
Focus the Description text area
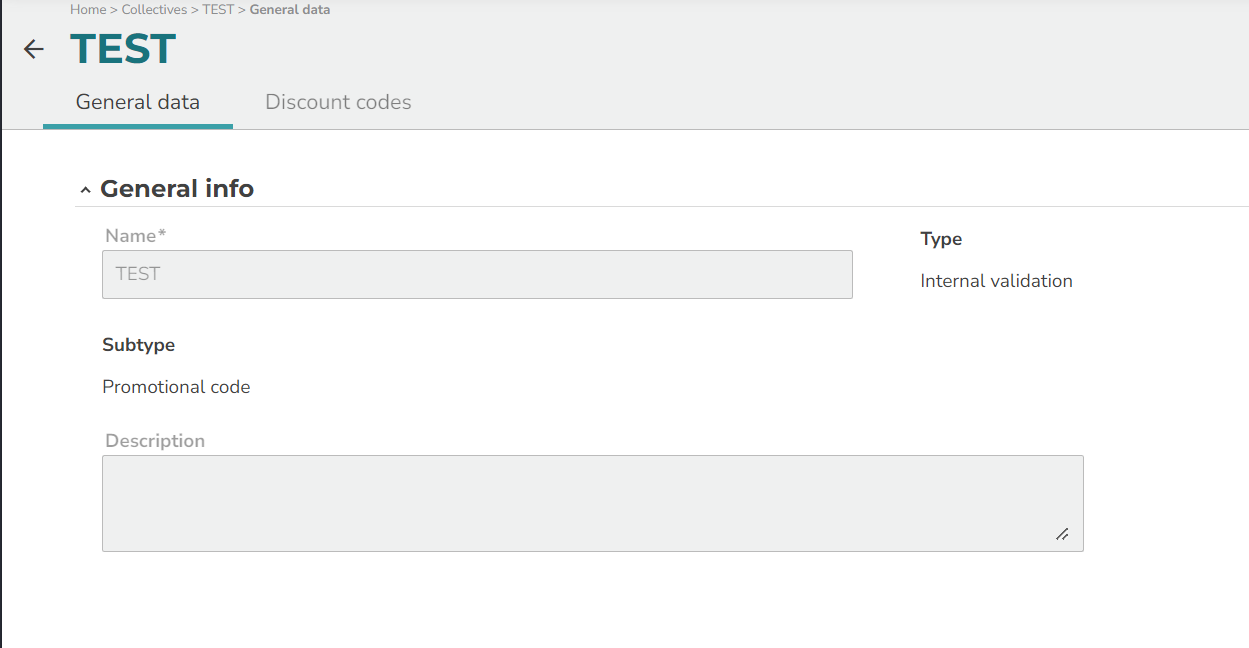(593, 503)
